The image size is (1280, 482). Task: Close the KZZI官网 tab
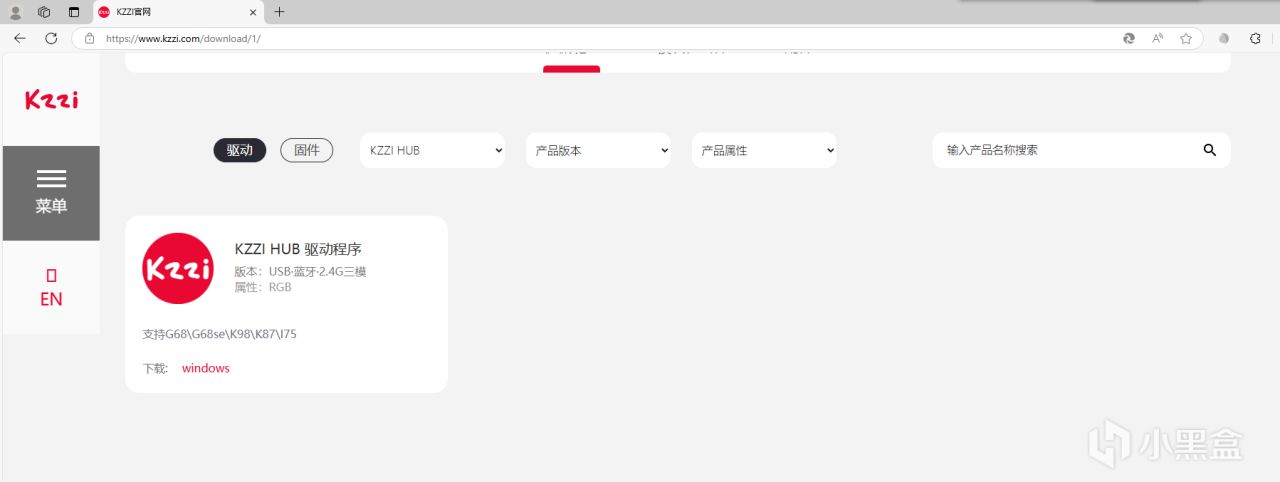point(253,12)
